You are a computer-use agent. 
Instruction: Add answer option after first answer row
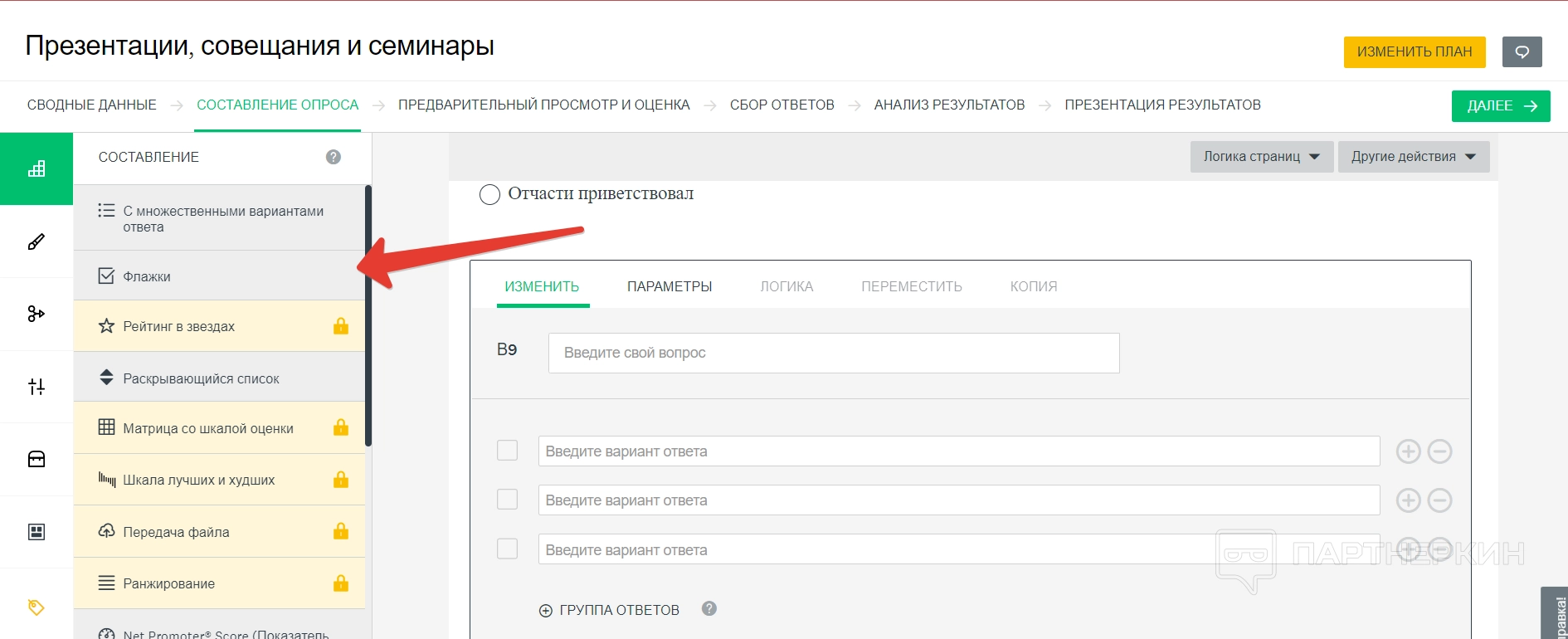coord(1408,451)
